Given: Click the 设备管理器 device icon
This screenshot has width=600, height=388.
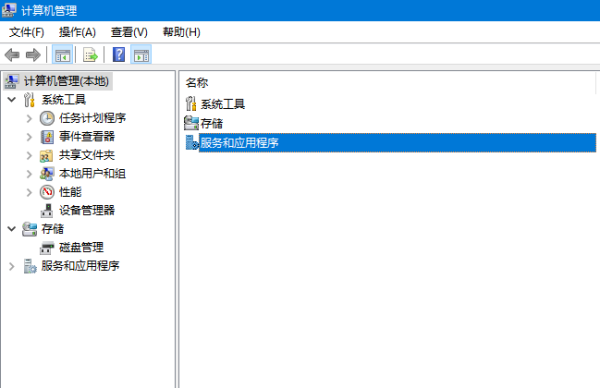Looking at the screenshot, I should pos(47,210).
